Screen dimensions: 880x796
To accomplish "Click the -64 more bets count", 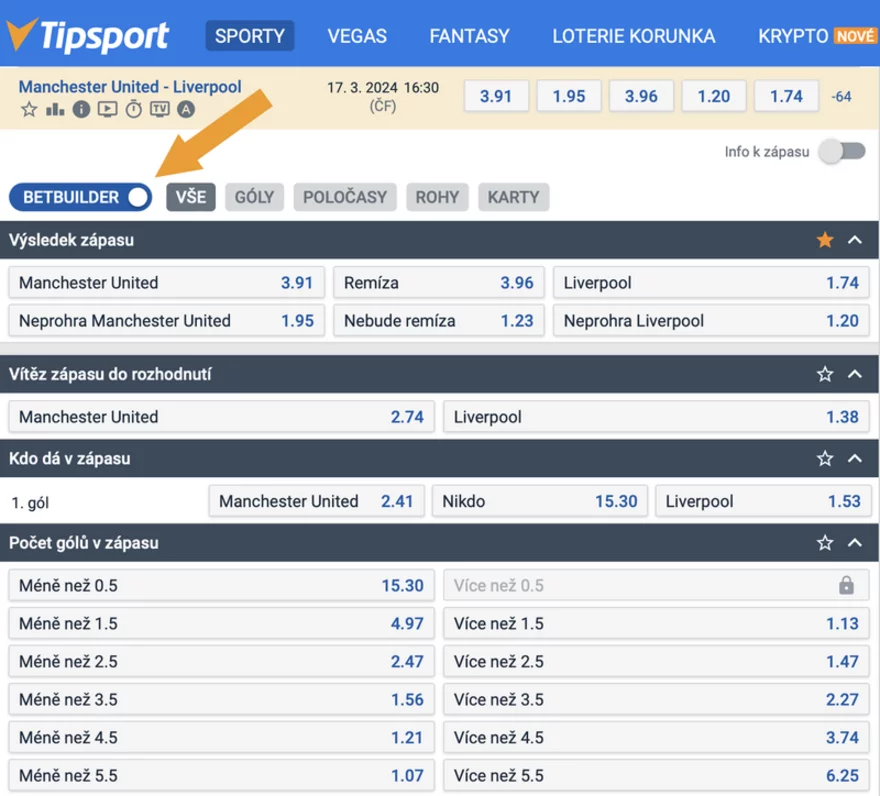I will tap(841, 97).
